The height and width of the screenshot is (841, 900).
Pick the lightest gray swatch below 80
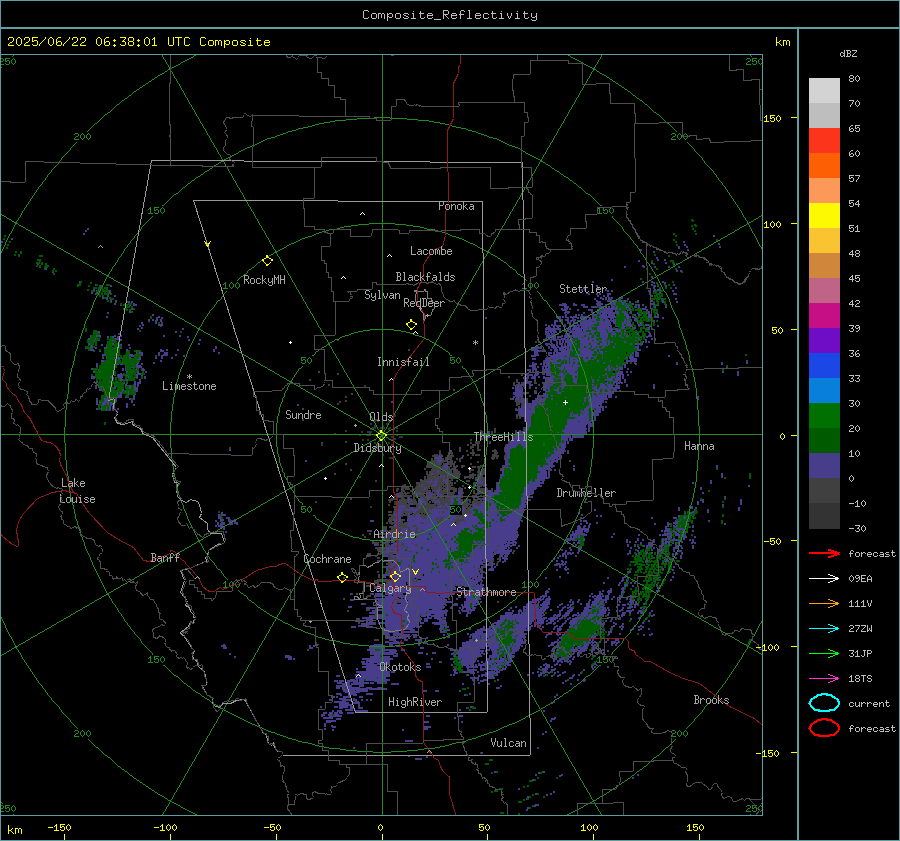pyautogui.click(x=824, y=91)
